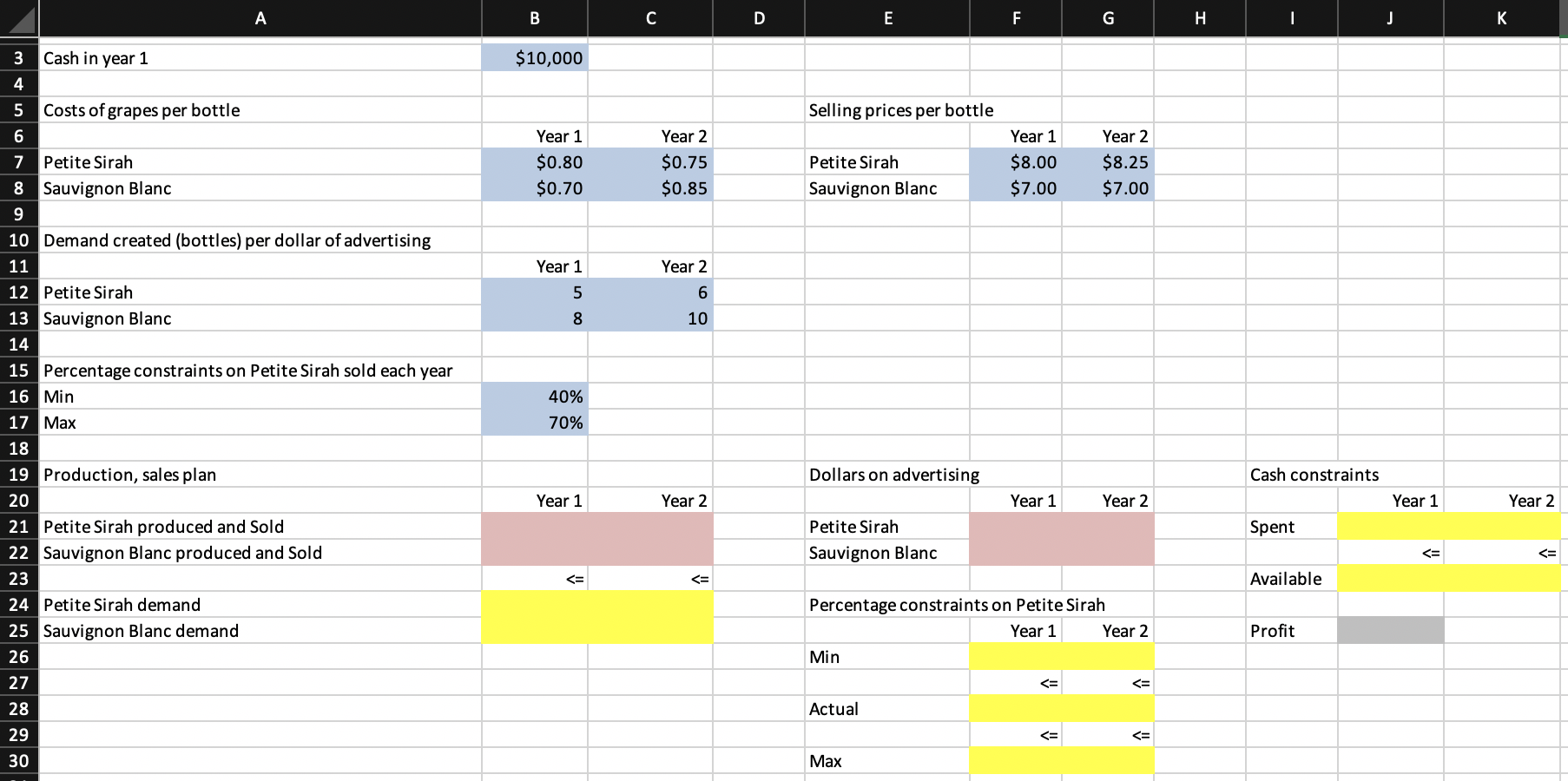Image resolution: width=1568 pixels, height=781 pixels.
Task: Click demand value 10 for Sauvignon Blanc
Action: 650,318
